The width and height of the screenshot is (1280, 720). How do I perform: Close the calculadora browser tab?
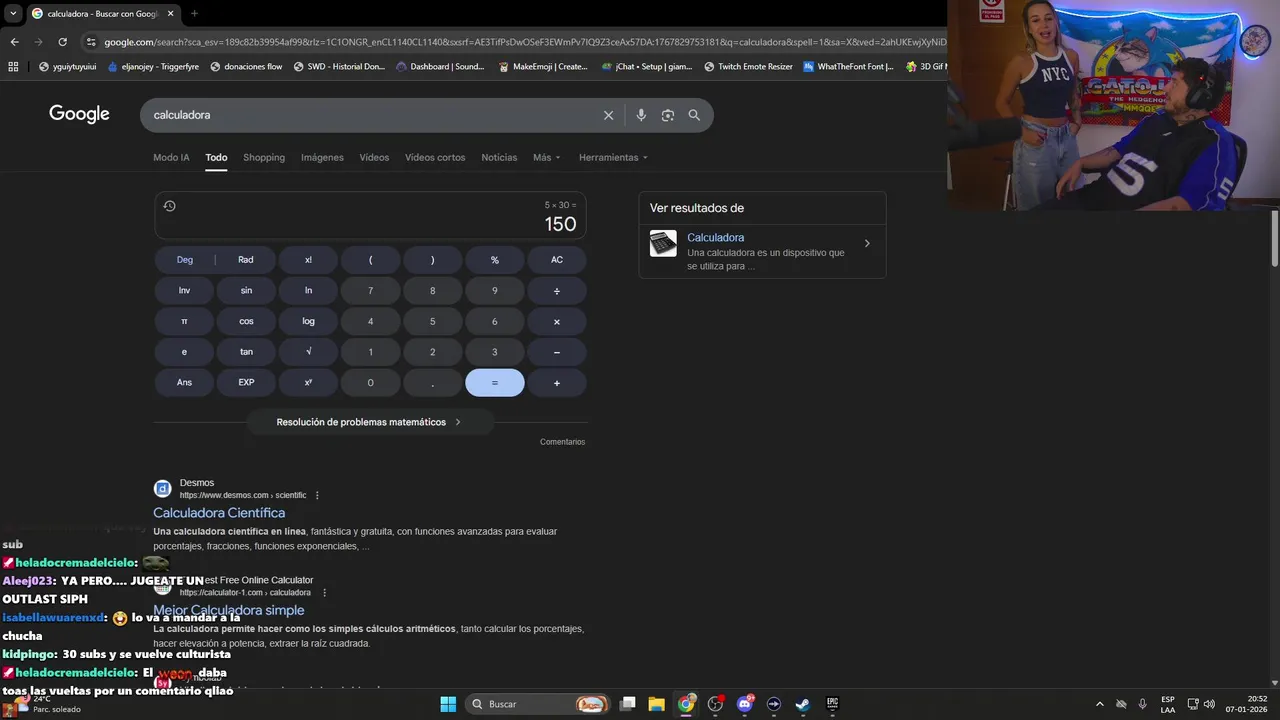[x=170, y=13]
